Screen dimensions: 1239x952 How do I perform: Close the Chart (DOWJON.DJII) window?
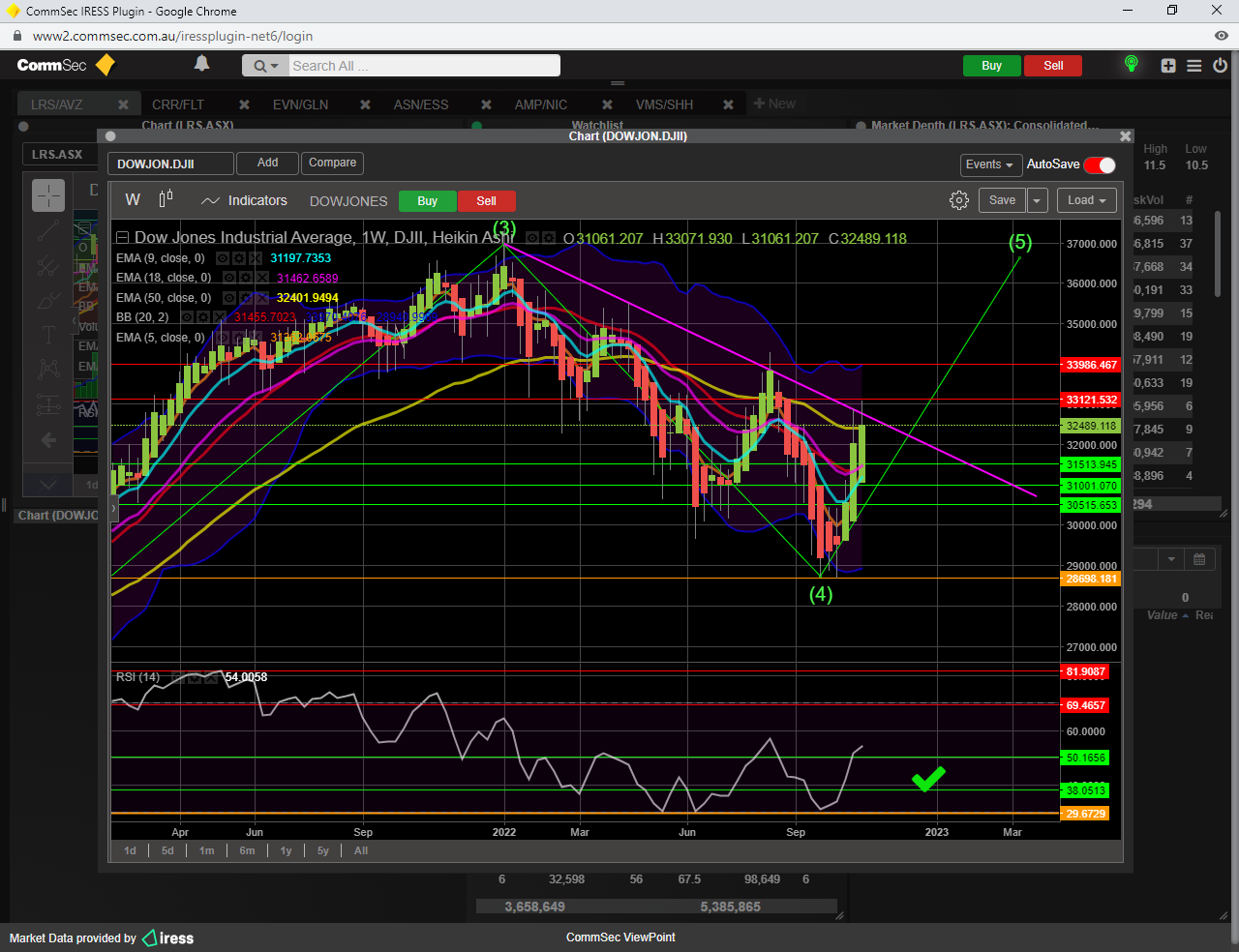[x=1125, y=136]
